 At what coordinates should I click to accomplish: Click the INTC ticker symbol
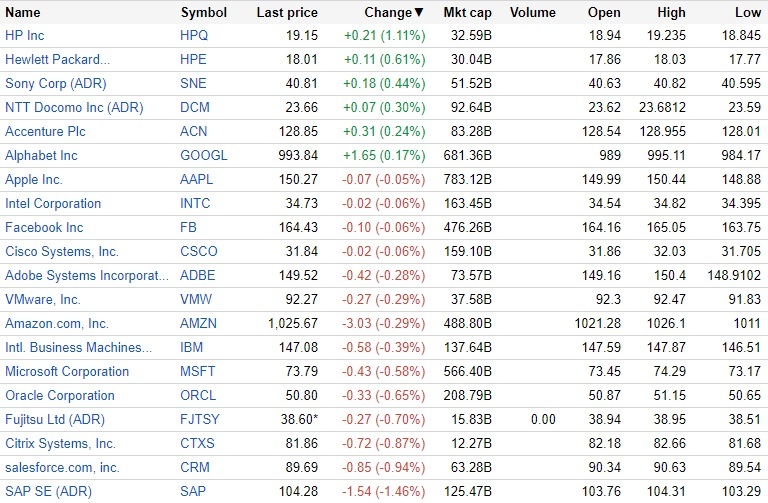(x=196, y=204)
